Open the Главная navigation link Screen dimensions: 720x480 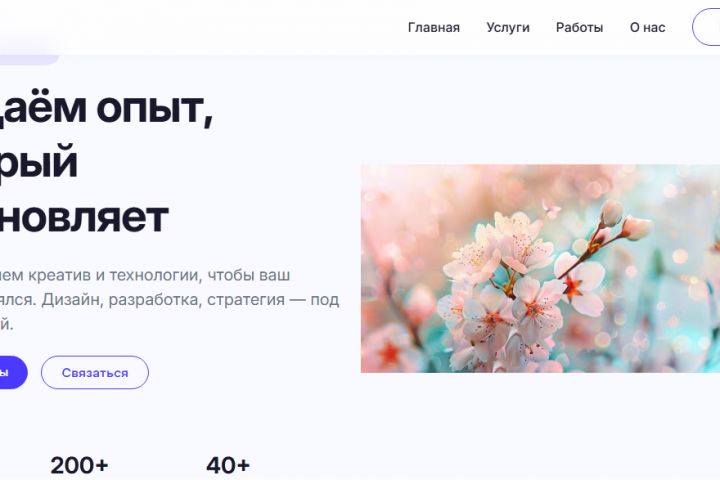pyautogui.click(x=433, y=28)
